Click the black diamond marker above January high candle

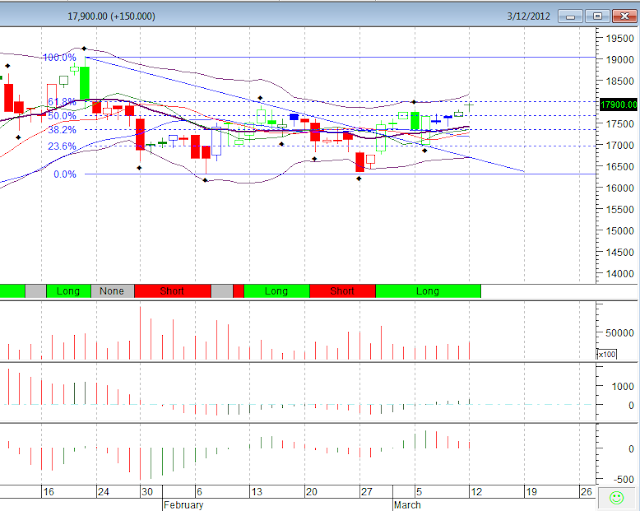click(x=84, y=49)
